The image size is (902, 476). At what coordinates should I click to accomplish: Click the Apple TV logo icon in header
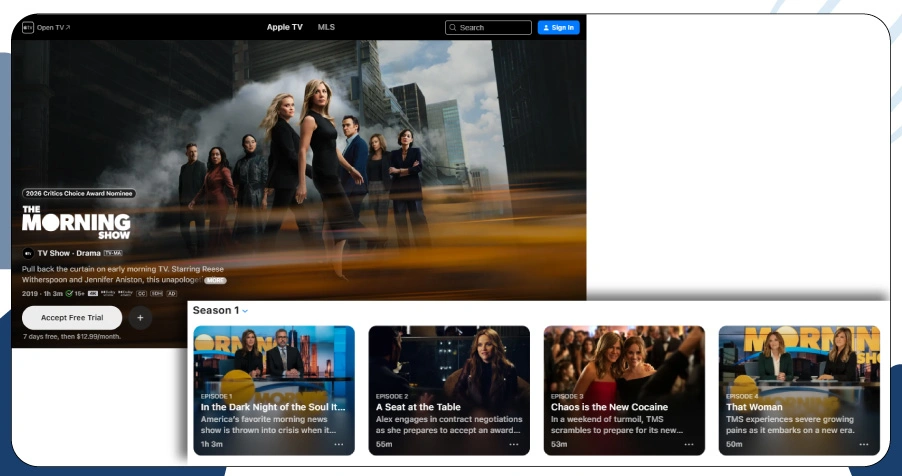[x=28, y=27]
